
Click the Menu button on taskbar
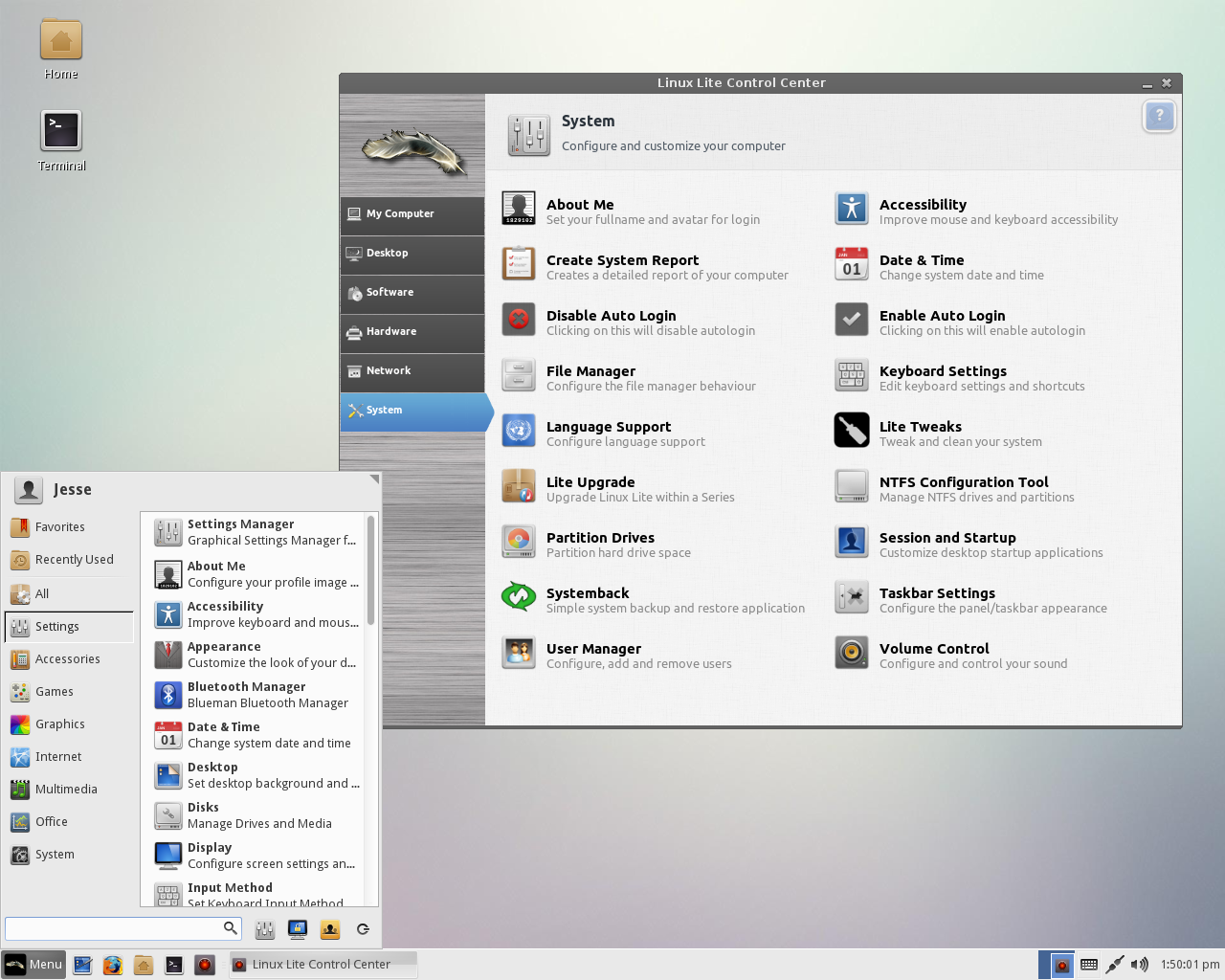pyautogui.click(x=34, y=965)
